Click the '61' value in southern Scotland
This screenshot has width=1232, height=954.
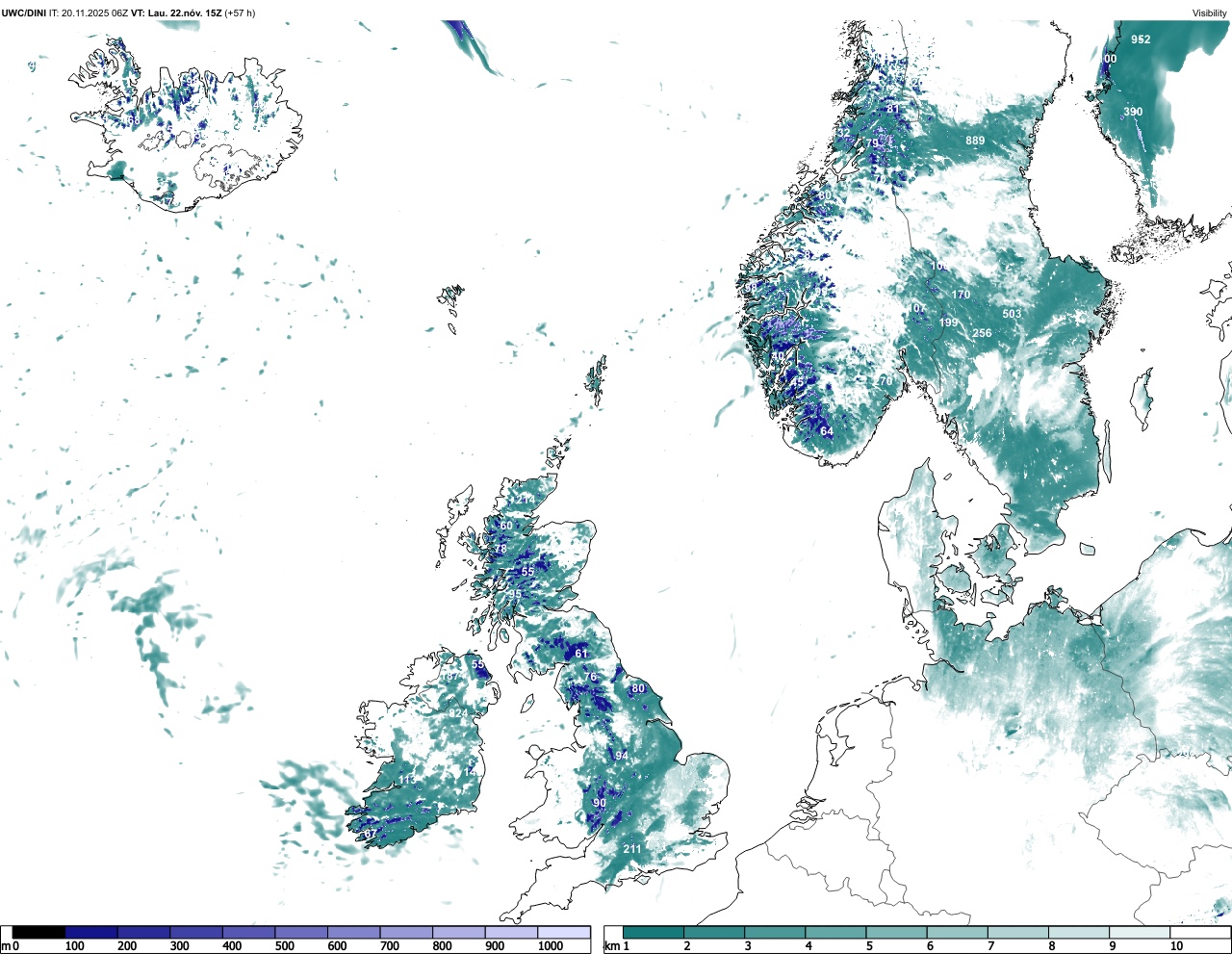pos(581,654)
